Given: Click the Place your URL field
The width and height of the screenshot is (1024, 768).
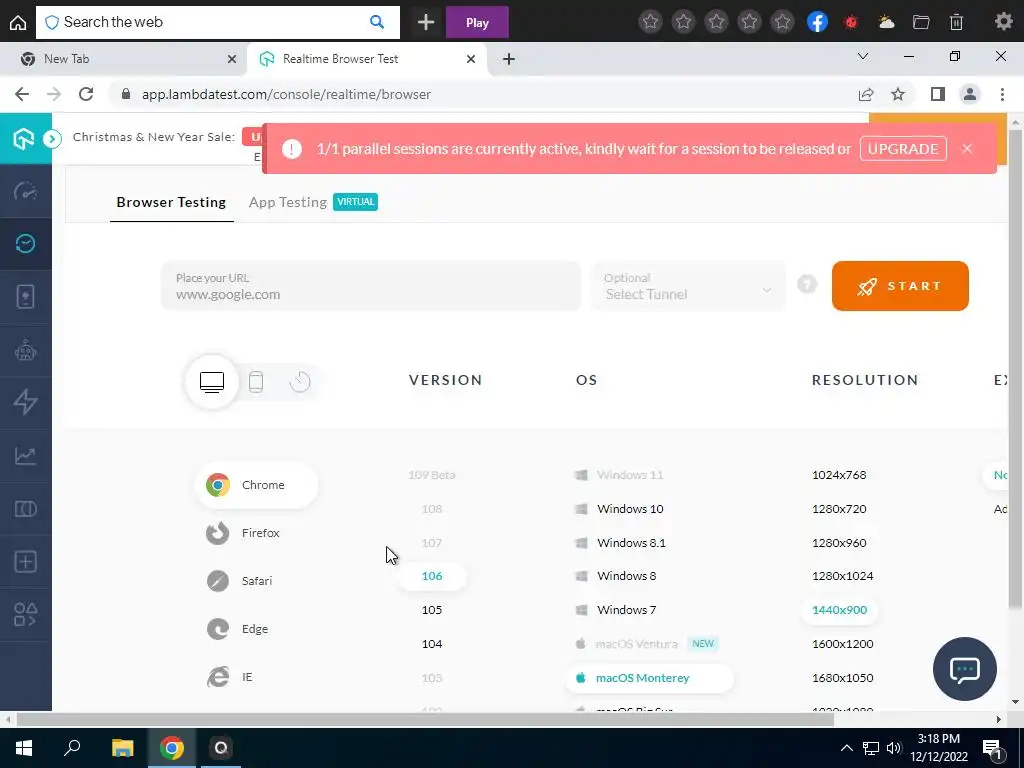Looking at the screenshot, I should tap(371, 286).
